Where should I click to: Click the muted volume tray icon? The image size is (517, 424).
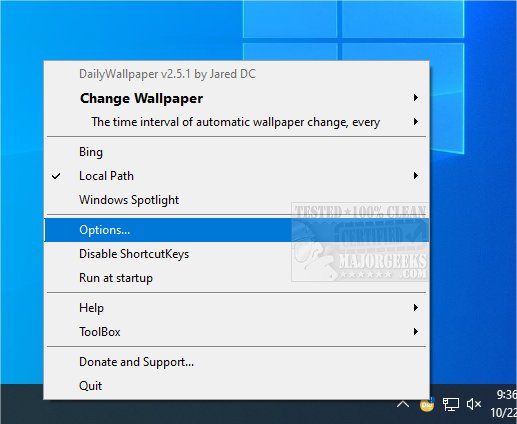[x=474, y=404]
